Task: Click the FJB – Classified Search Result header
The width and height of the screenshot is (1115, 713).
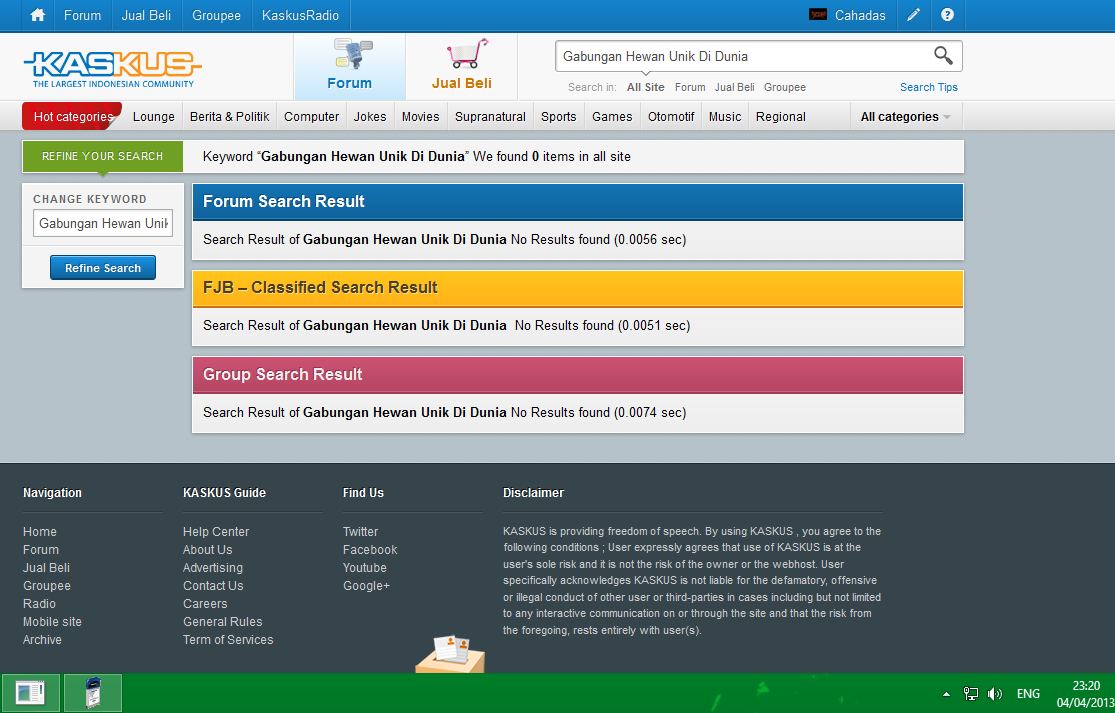Action: [577, 288]
